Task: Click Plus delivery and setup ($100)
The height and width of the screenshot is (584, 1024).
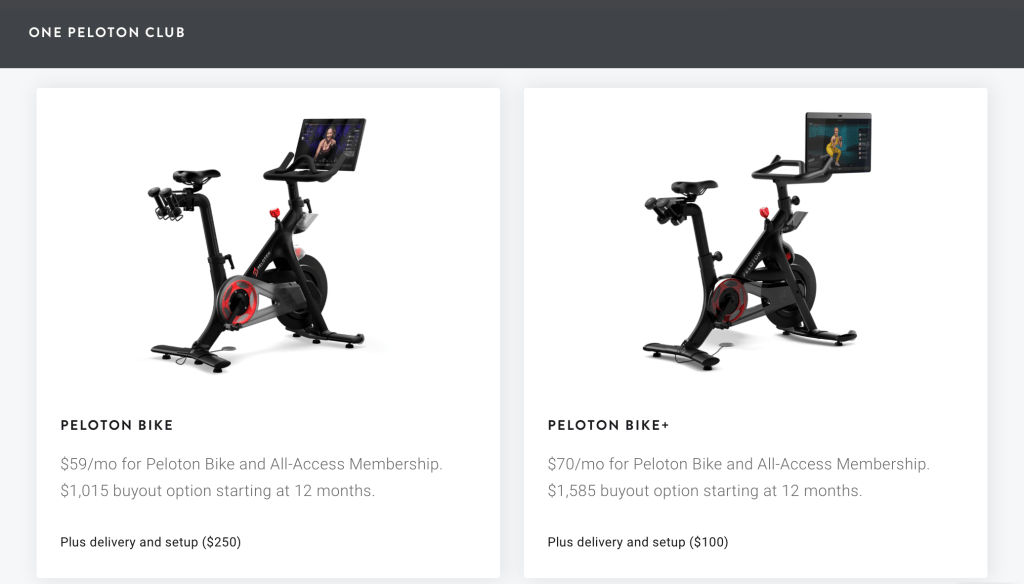Action: pos(638,542)
